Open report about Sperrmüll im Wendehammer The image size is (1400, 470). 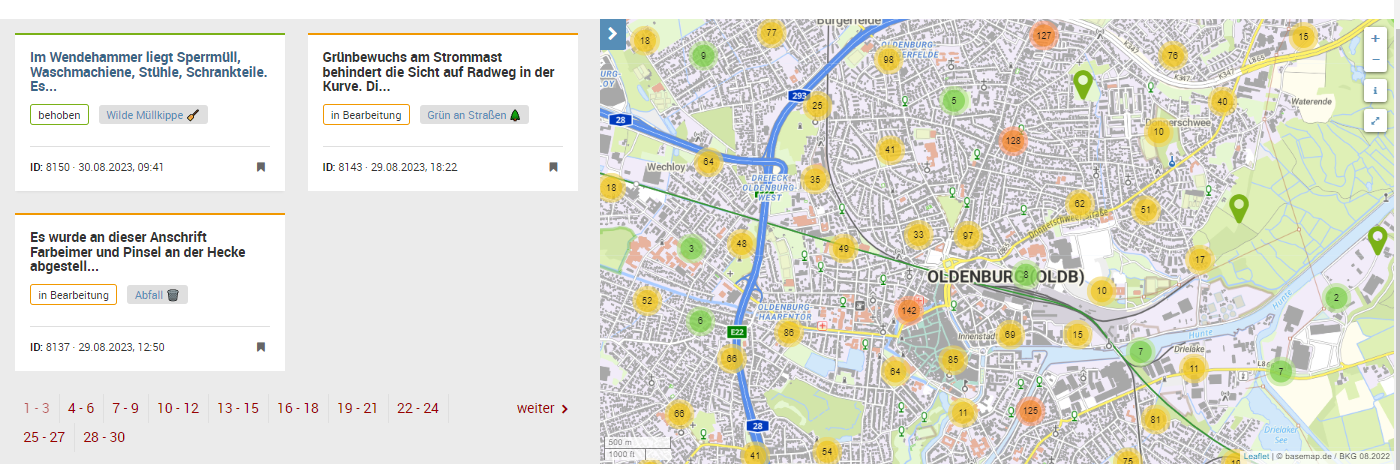150,72
